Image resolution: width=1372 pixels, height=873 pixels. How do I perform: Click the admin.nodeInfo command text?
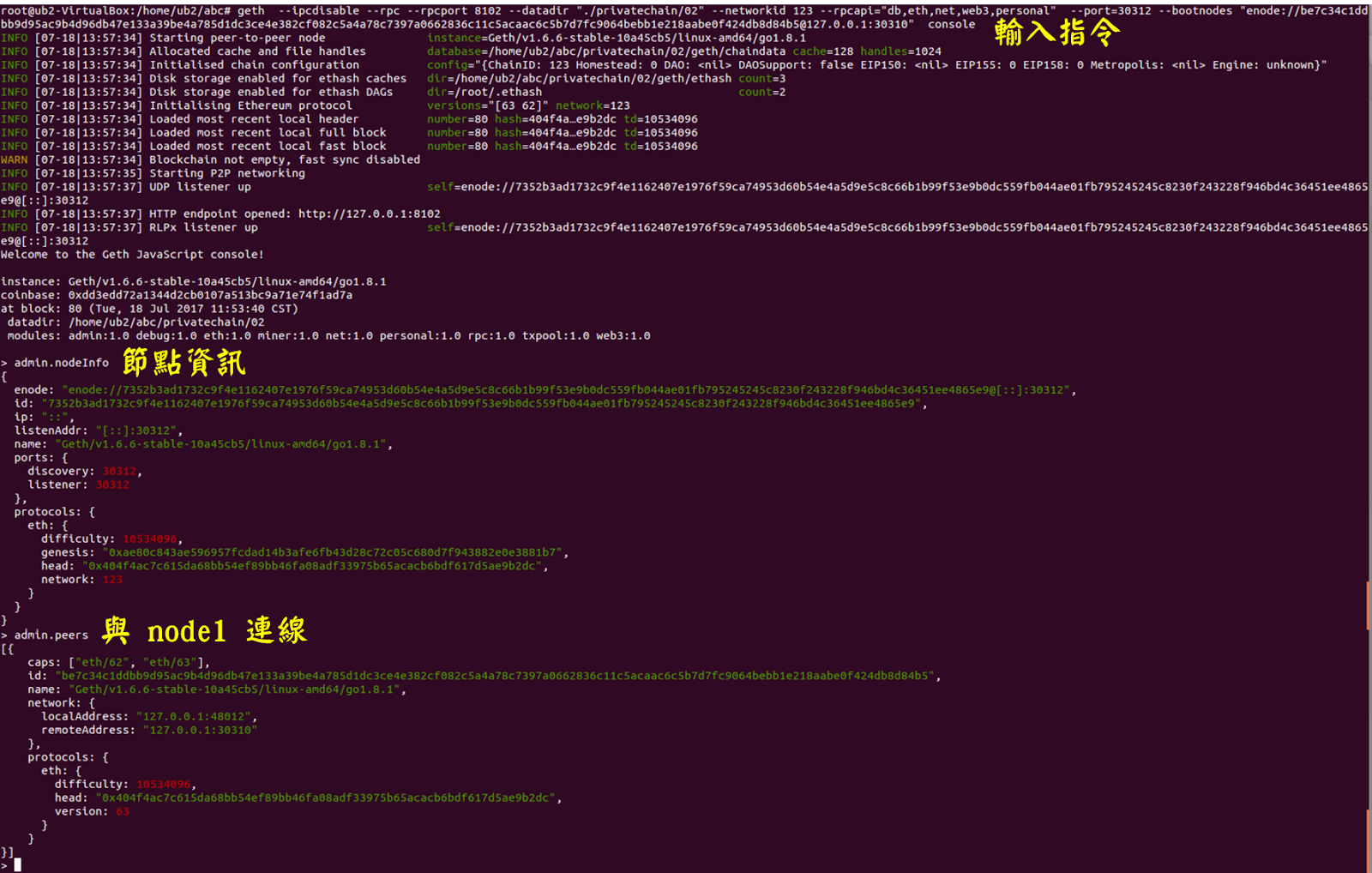[60, 362]
